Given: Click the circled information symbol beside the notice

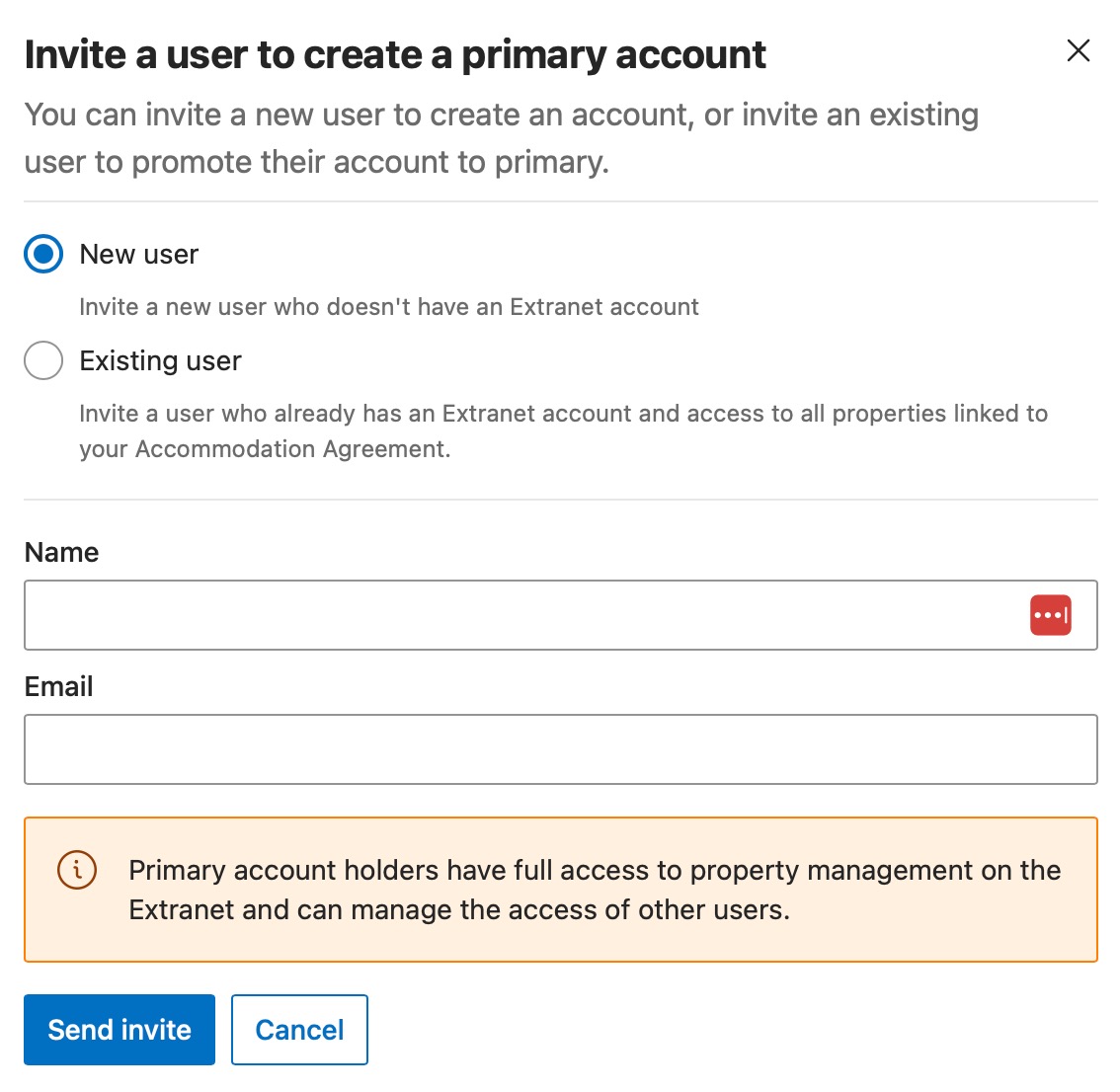Looking at the screenshot, I should [x=76, y=870].
